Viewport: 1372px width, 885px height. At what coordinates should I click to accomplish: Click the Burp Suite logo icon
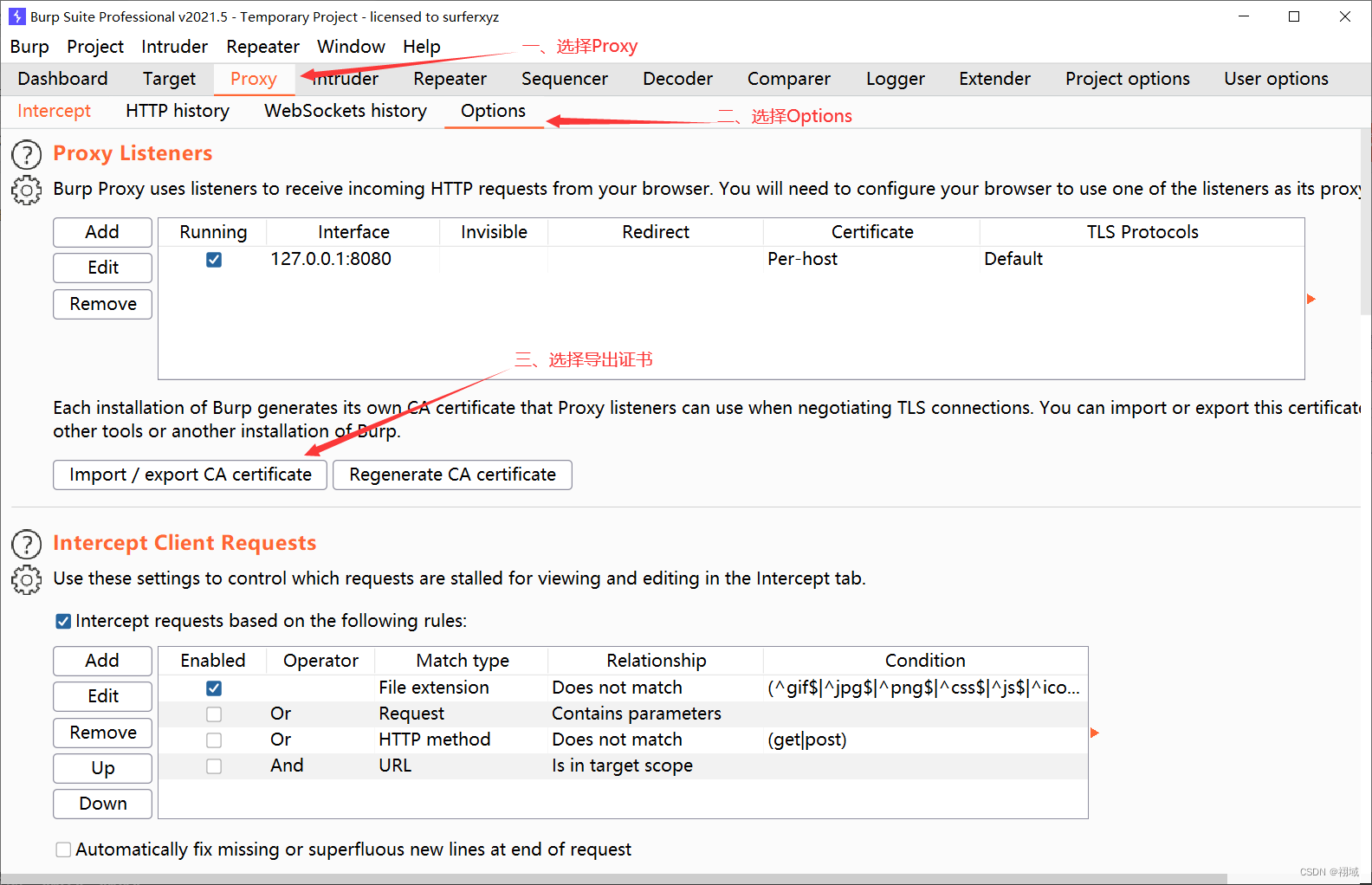pos(16,16)
